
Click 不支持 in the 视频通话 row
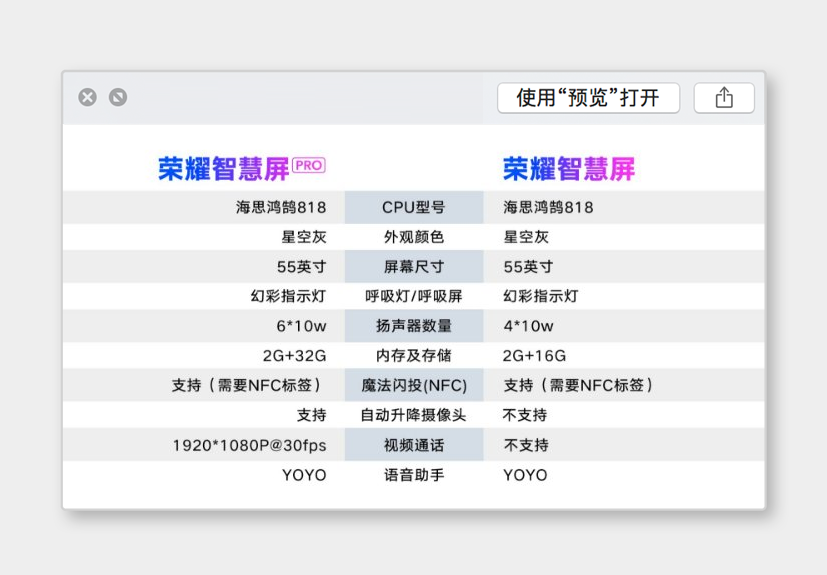pos(526,445)
